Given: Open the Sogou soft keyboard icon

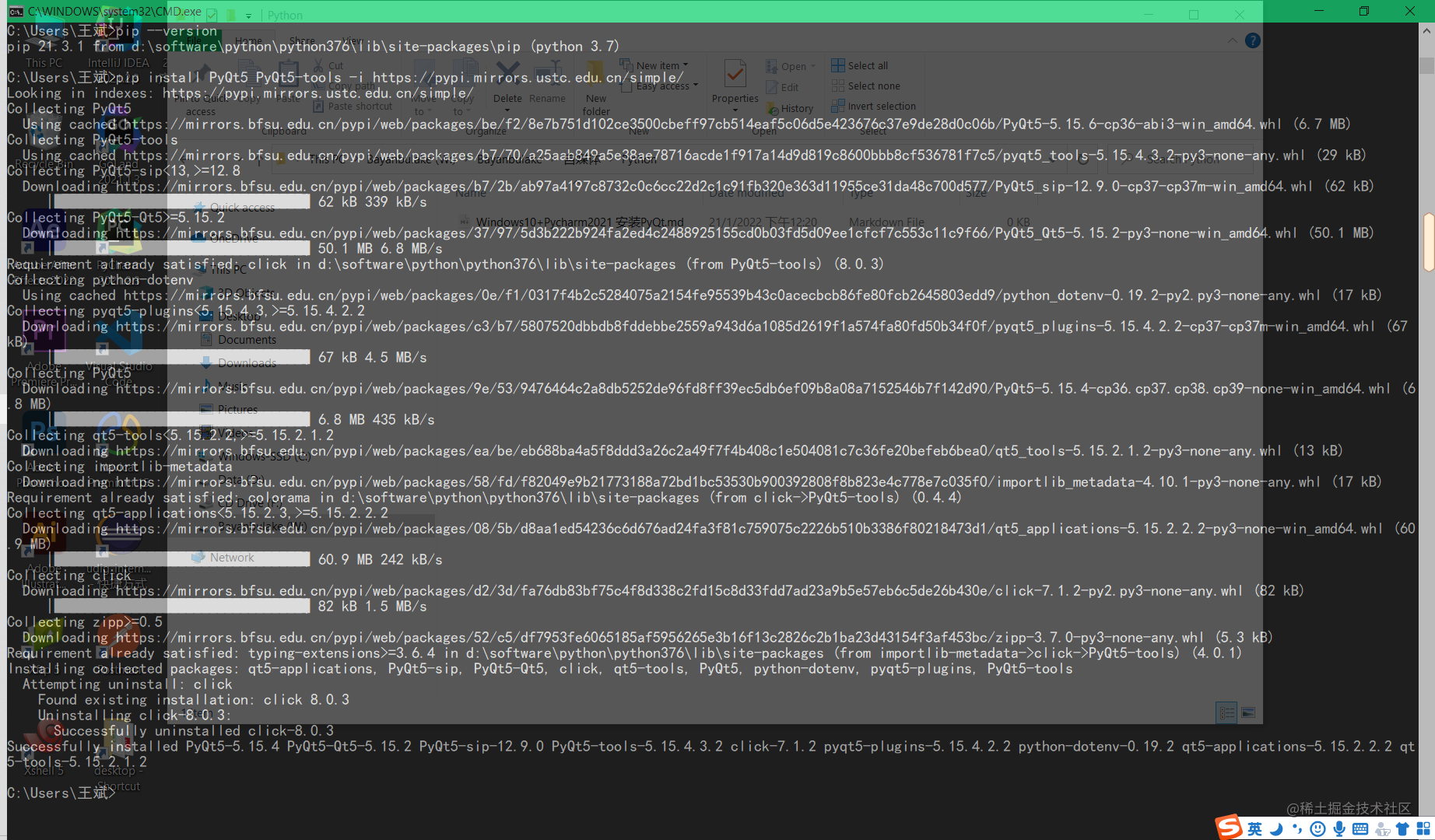Looking at the screenshot, I should (1359, 828).
